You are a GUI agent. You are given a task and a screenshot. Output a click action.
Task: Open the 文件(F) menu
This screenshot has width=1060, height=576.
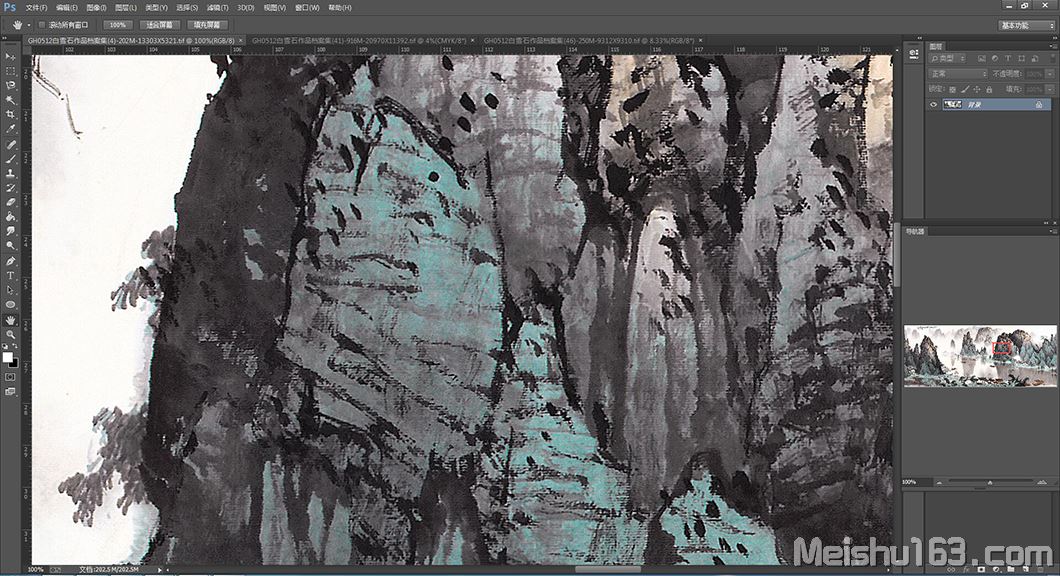coord(37,7)
